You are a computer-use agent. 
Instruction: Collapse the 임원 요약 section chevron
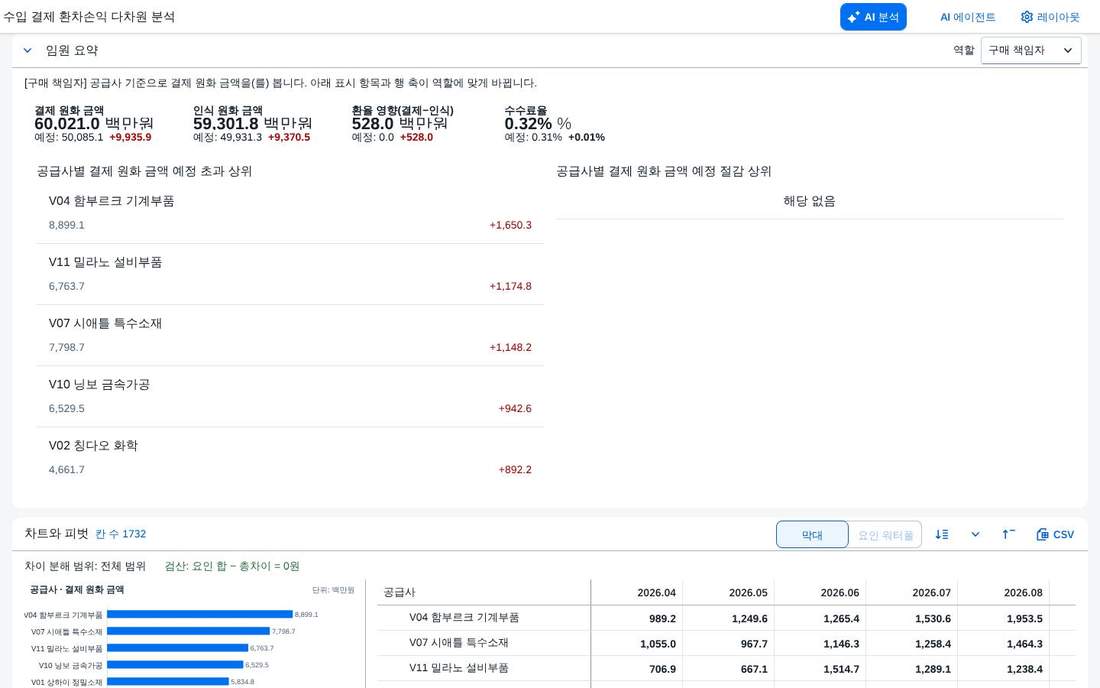coord(27,50)
